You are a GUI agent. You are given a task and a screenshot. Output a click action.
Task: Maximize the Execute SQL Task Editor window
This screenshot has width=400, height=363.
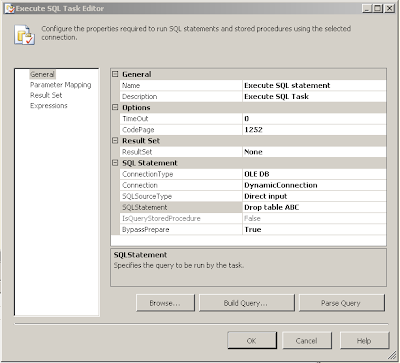click(378, 8)
